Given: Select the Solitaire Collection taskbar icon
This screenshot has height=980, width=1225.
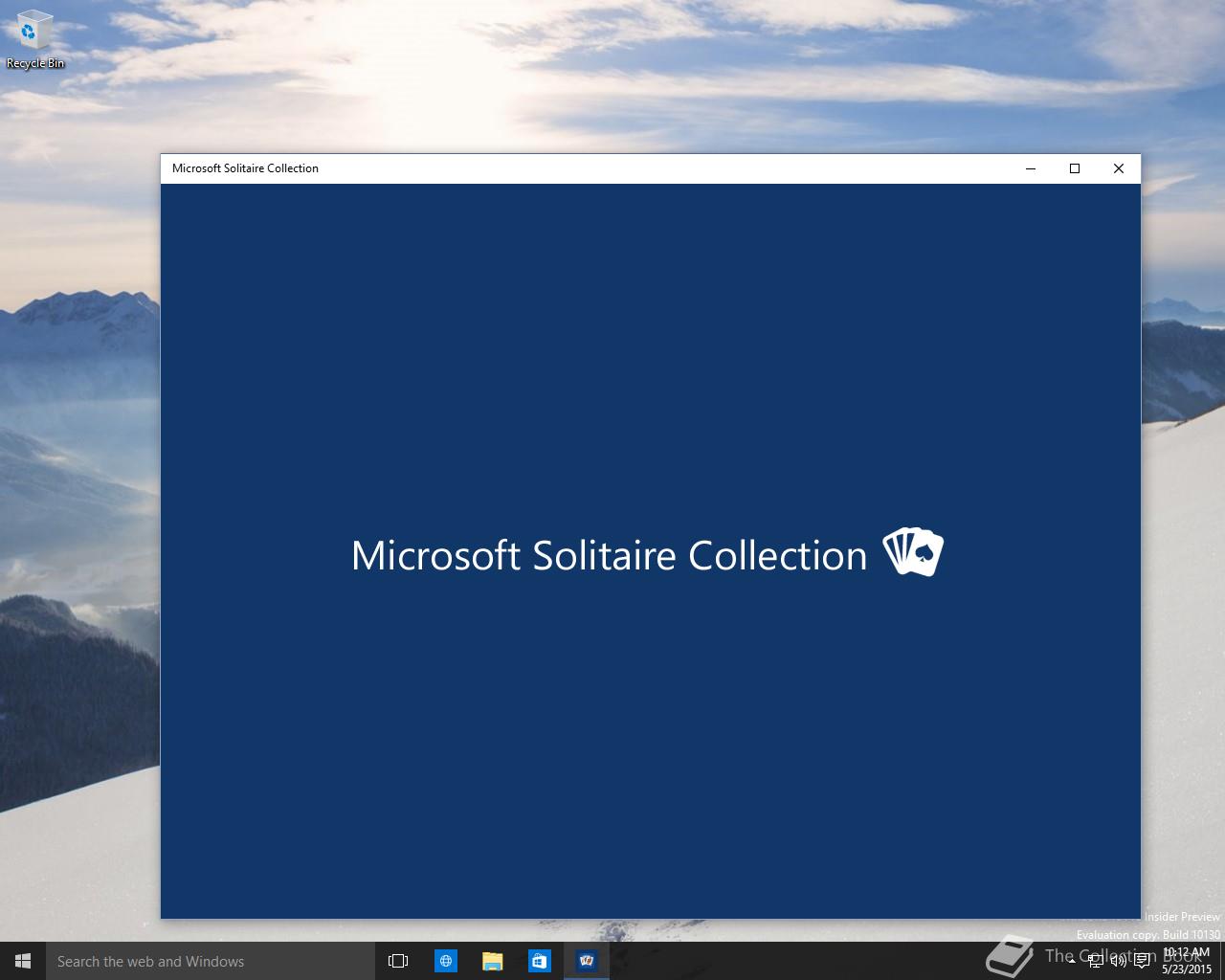Looking at the screenshot, I should 586,961.
